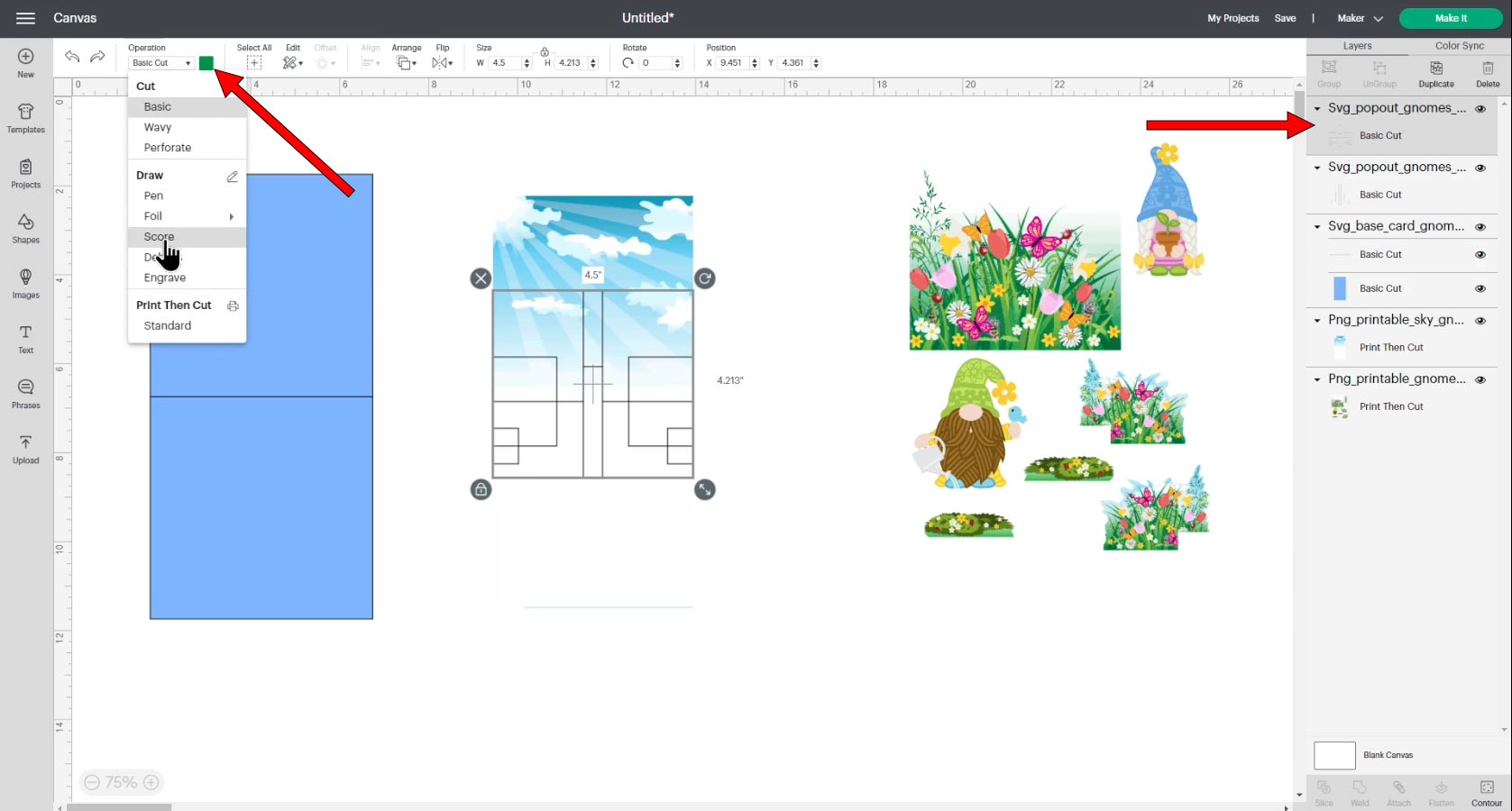The width and height of the screenshot is (1512, 811).
Task: Open My Projects link
Action: click(x=1233, y=18)
